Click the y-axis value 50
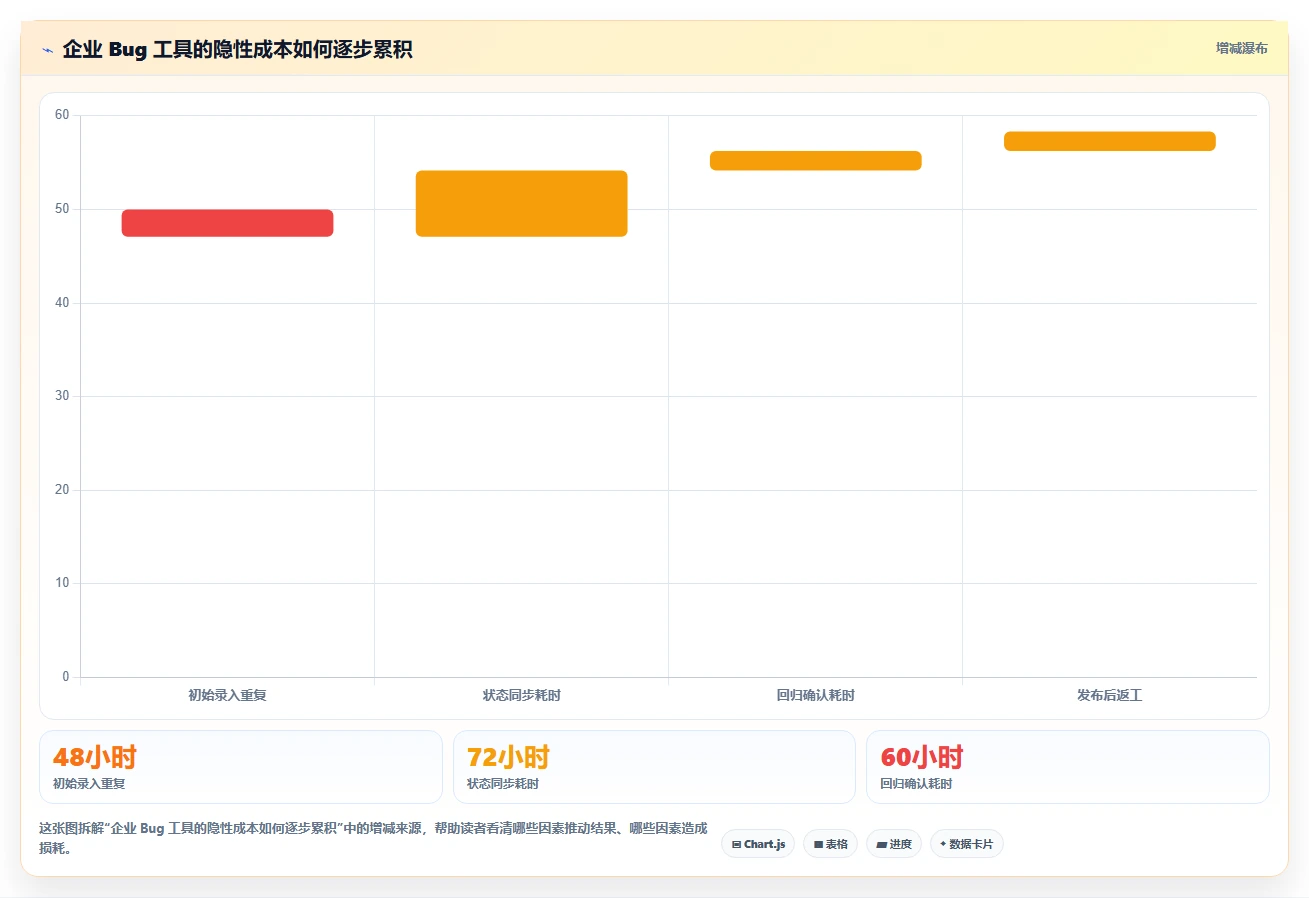Screen dimensions: 1309x898 (62, 209)
